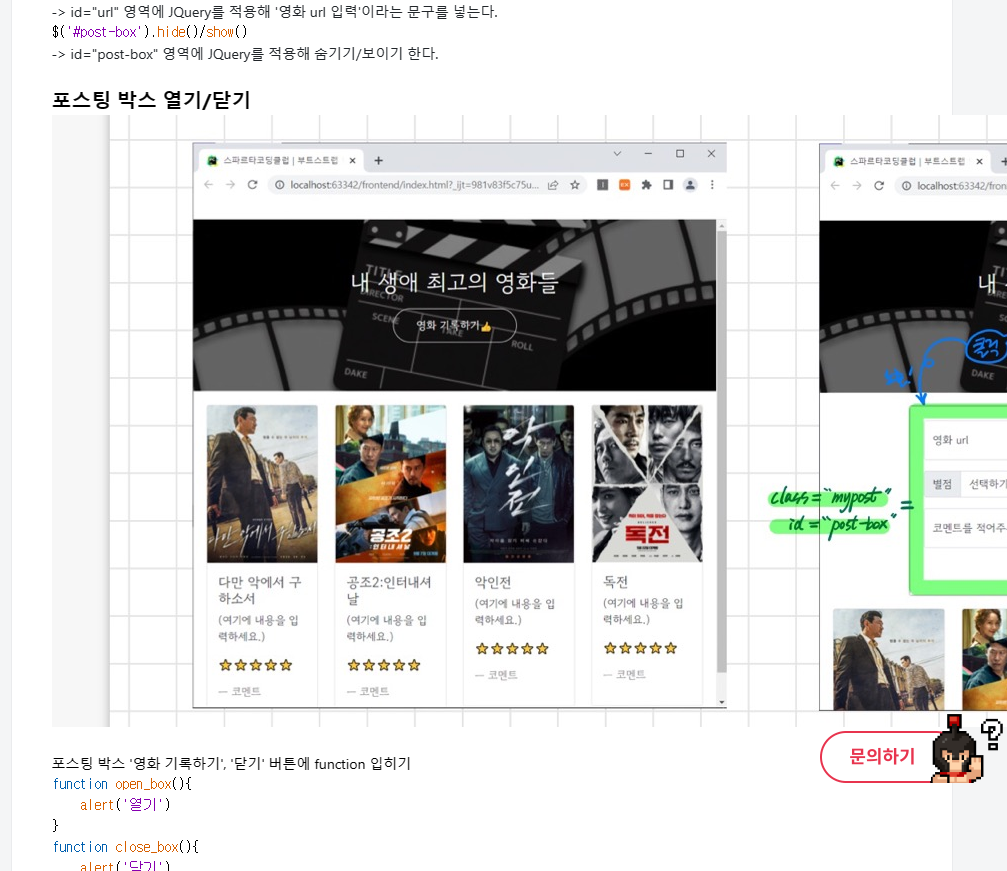Click the — 코멘트 text under 악인전
Image resolution: width=1007 pixels, height=871 pixels.
496,674
